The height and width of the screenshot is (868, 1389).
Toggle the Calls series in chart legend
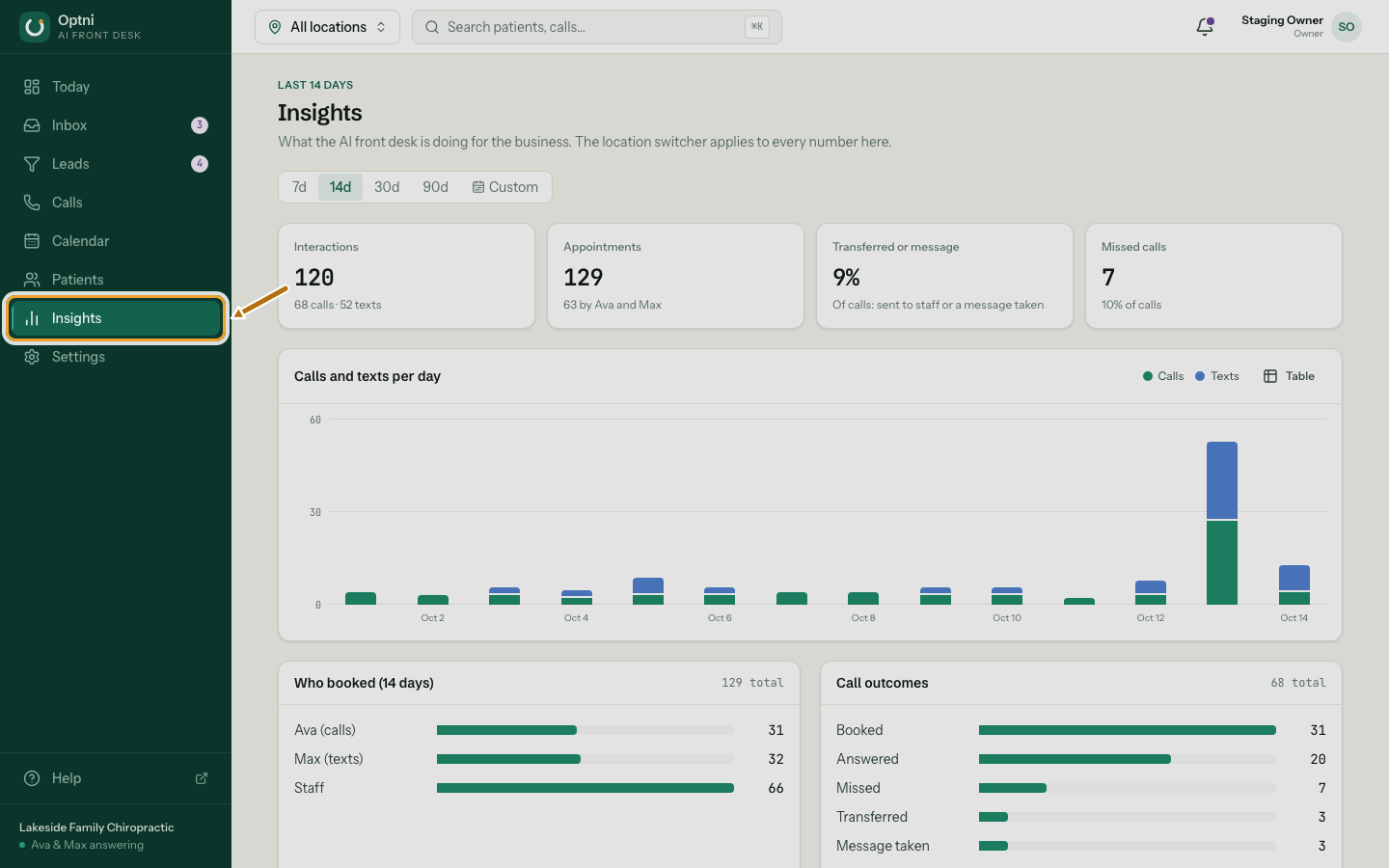1163,376
